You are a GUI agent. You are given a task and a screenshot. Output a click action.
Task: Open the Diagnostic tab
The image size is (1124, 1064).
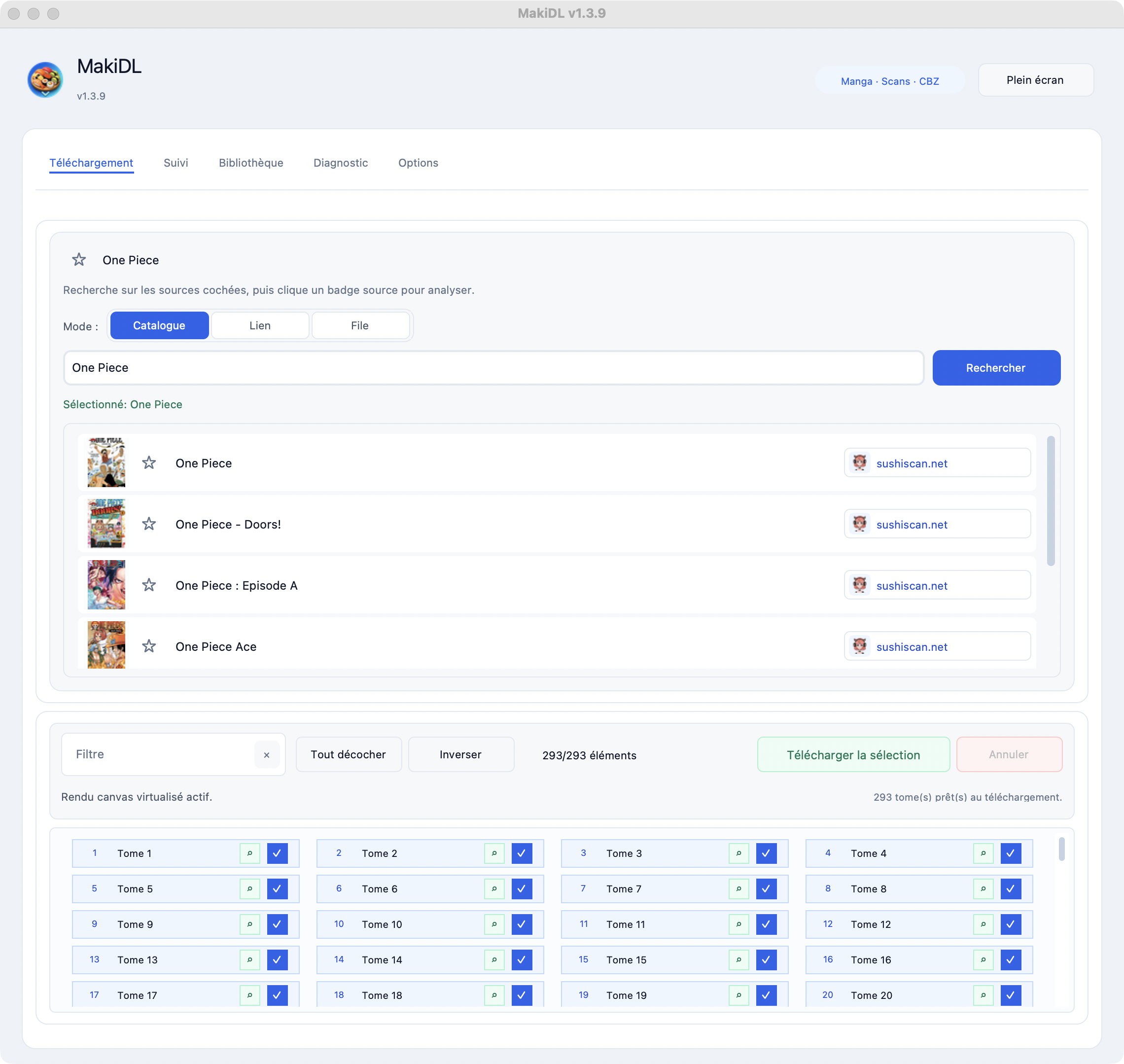click(341, 163)
